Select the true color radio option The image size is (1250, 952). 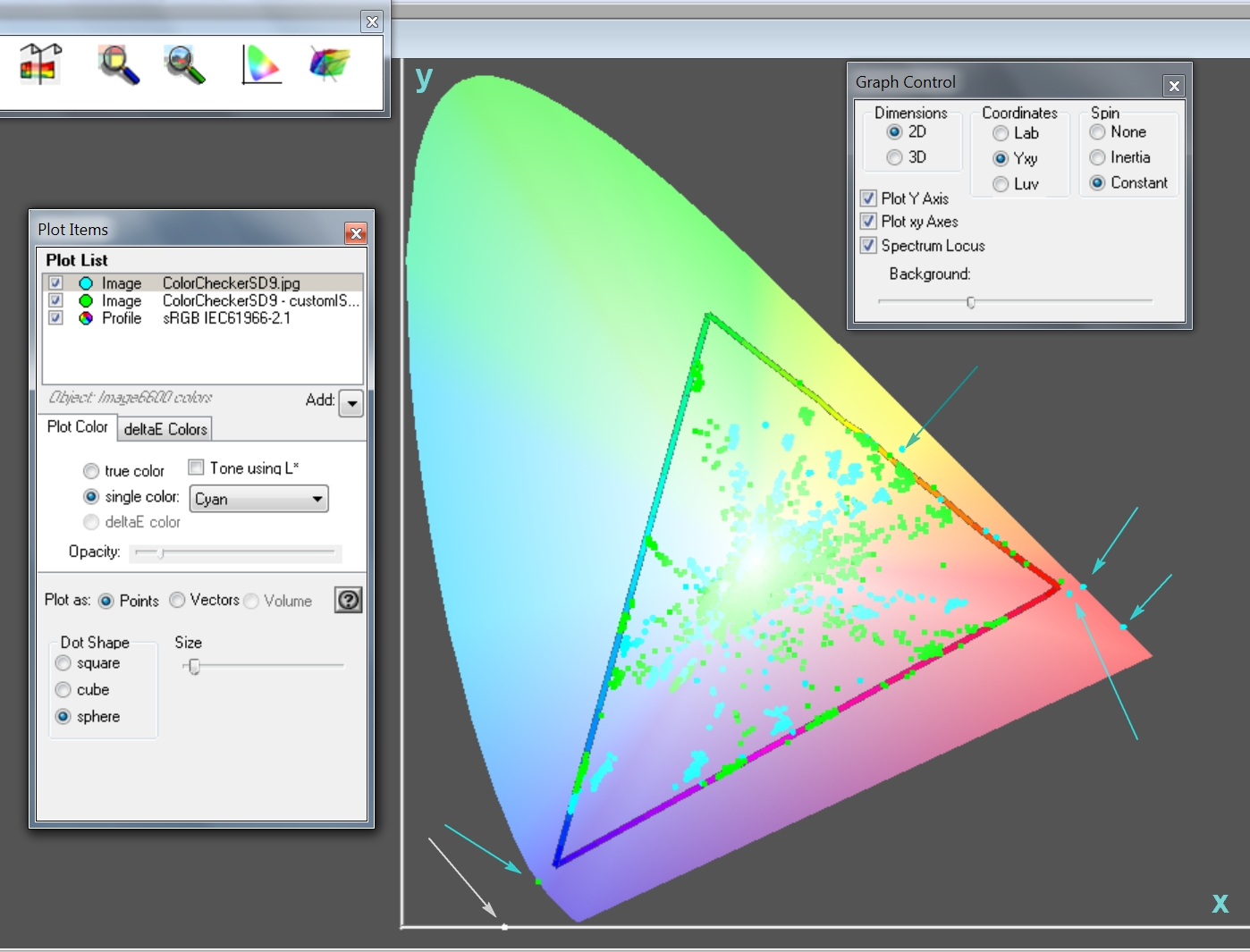pyautogui.click(x=91, y=471)
